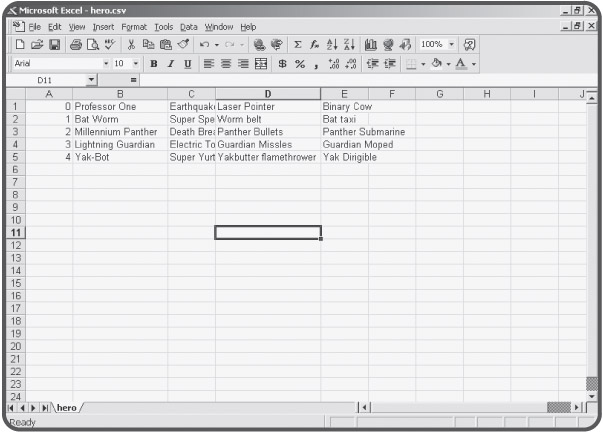This screenshot has height=433, width=603.
Task: Click the Cut scissors icon
Action: click(x=132, y=45)
